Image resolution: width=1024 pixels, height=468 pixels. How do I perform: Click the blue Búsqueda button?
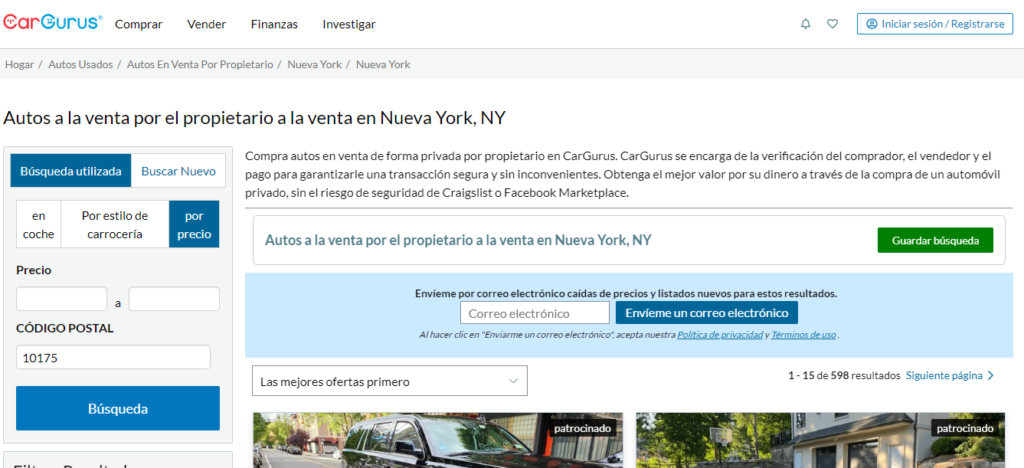(x=118, y=409)
